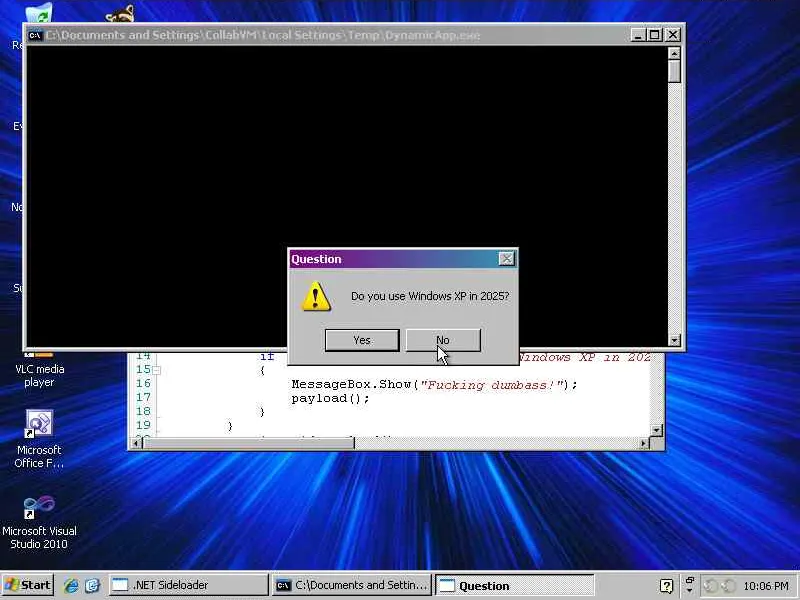Open the Start menu
Image resolution: width=800 pixels, height=600 pixels.
click(x=28, y=585)
